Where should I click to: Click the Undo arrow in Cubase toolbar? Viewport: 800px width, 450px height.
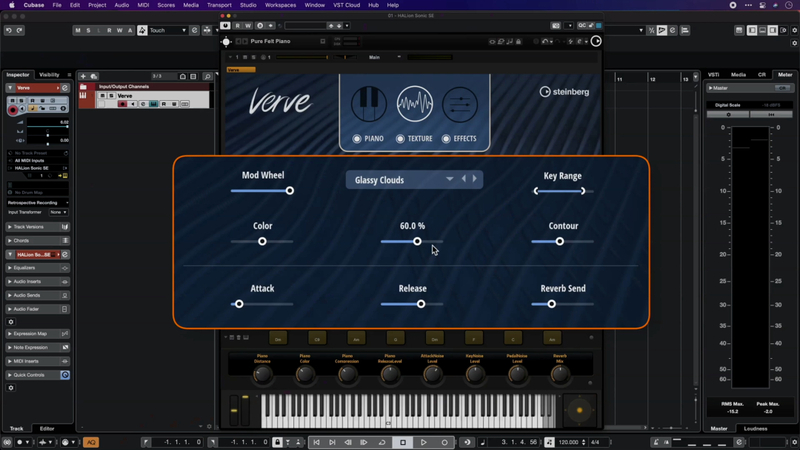tap(9, 30)
